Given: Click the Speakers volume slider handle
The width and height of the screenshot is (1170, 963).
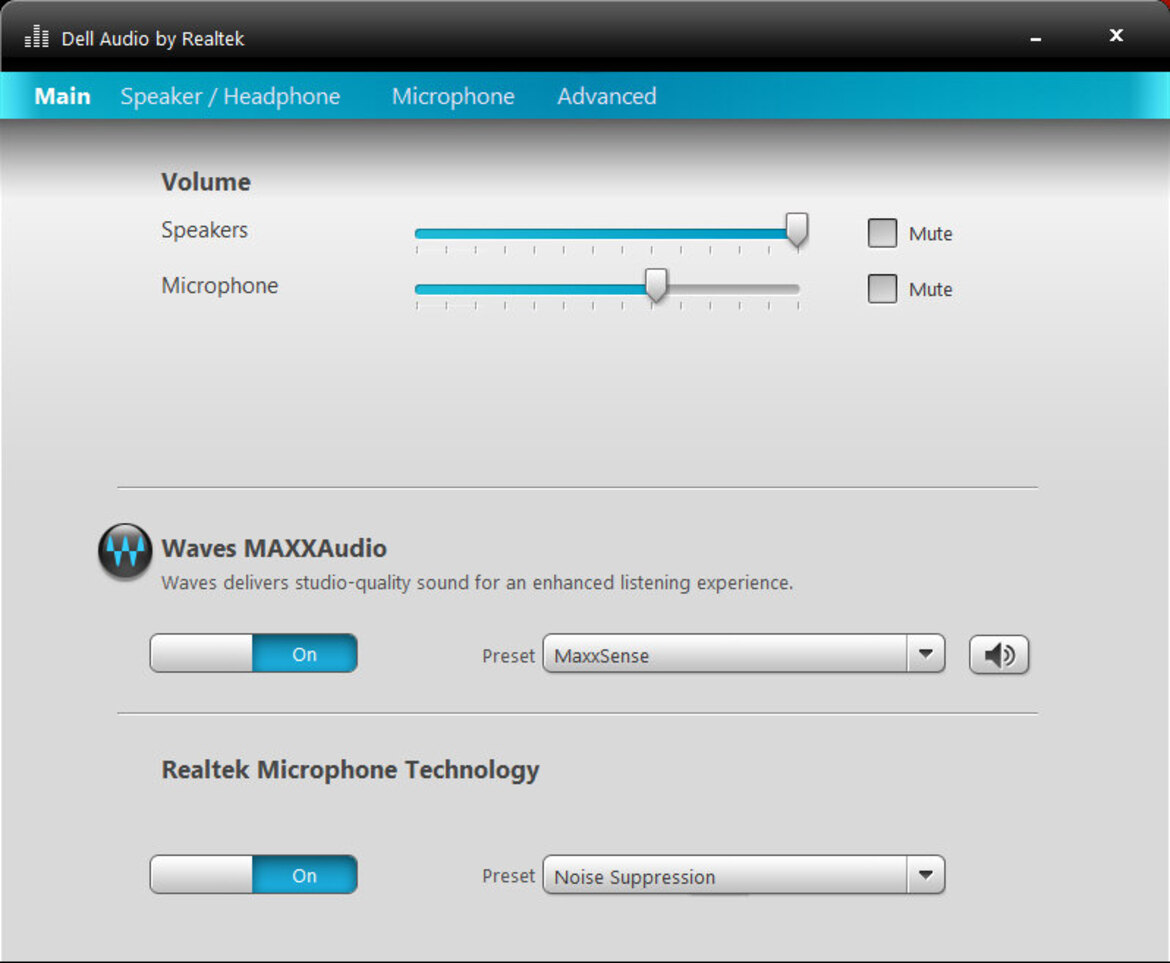Looking at the screenshot, I should (797, 230).
